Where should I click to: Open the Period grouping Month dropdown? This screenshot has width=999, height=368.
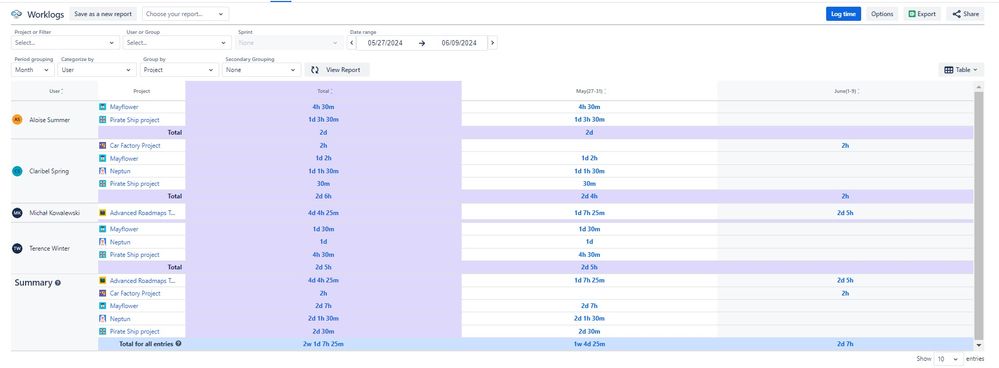click(32, 70)
